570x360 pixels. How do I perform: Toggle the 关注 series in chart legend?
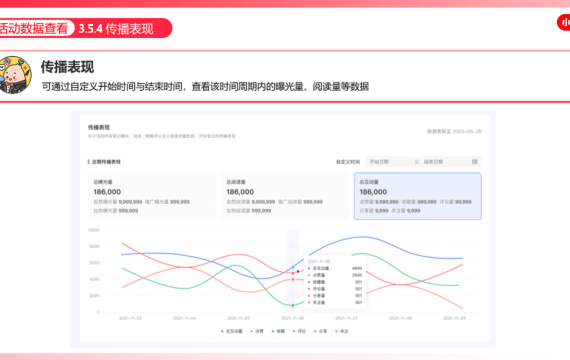(x=342, y=331)
